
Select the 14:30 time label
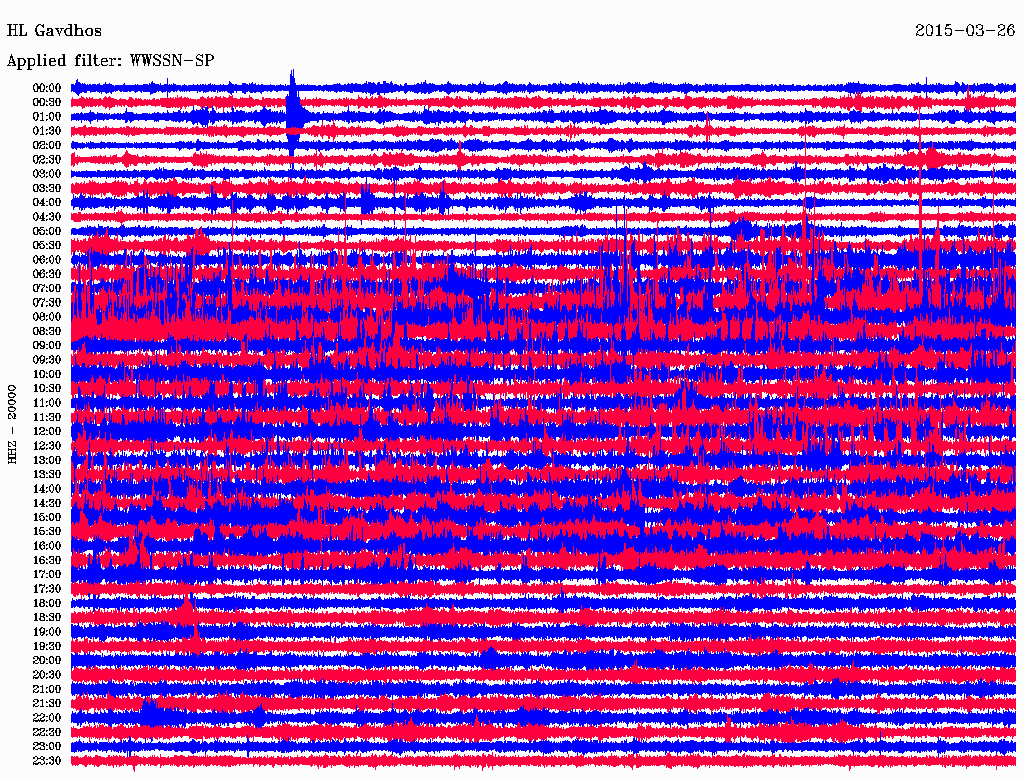[47, 503]
